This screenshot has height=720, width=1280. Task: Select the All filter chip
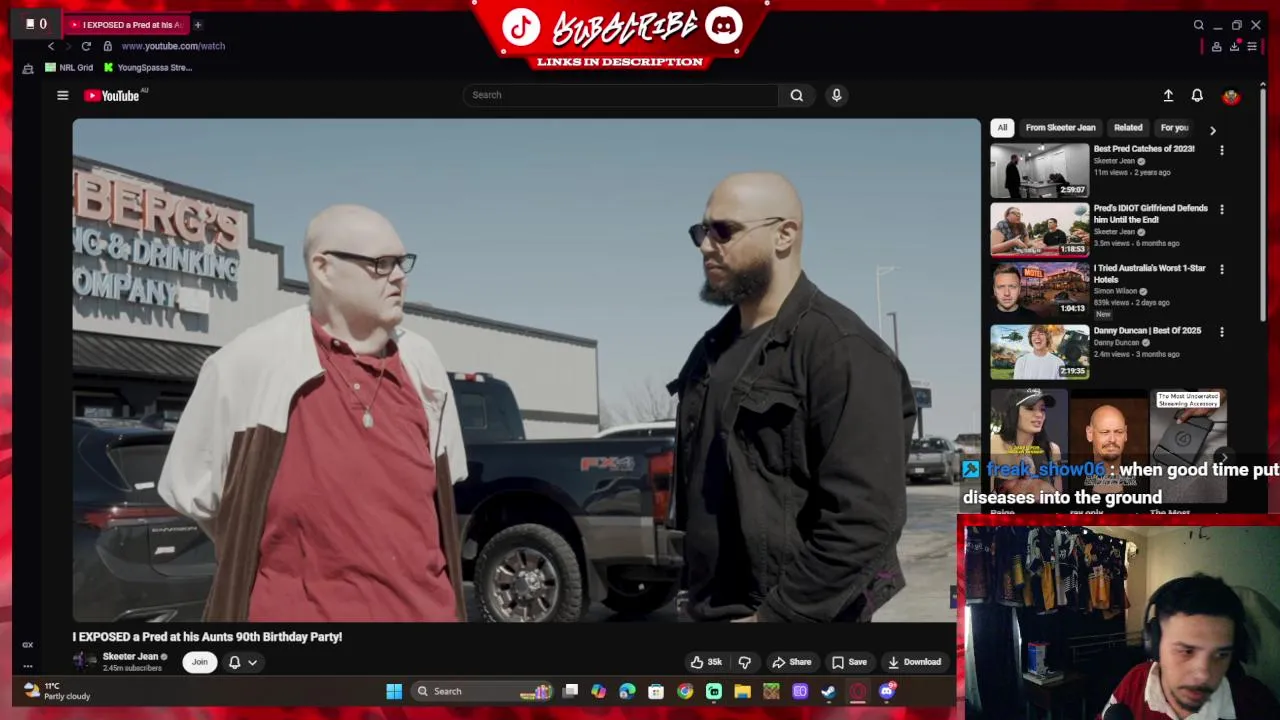[x=1002, y=128]
